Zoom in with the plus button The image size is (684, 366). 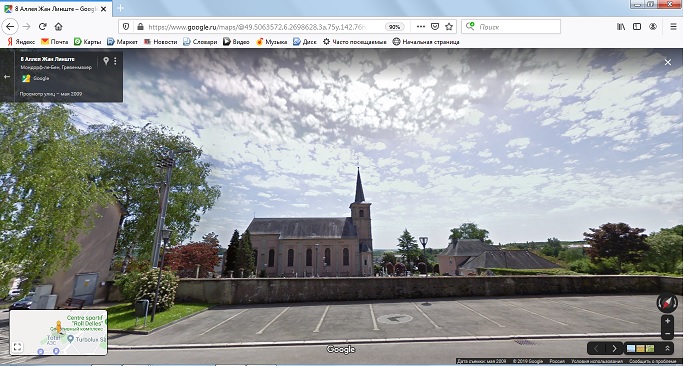coord(667,321)
